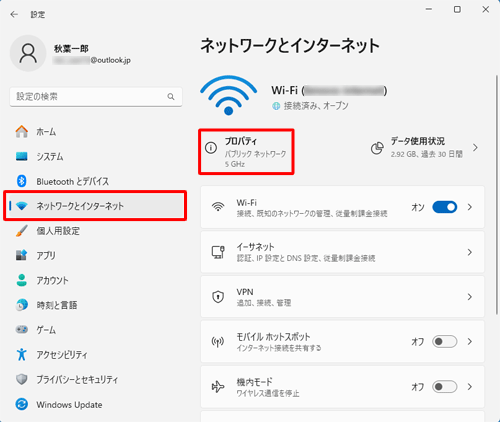Click the 設定の検索 search field
500x422 pixels.
click(96, 97)
